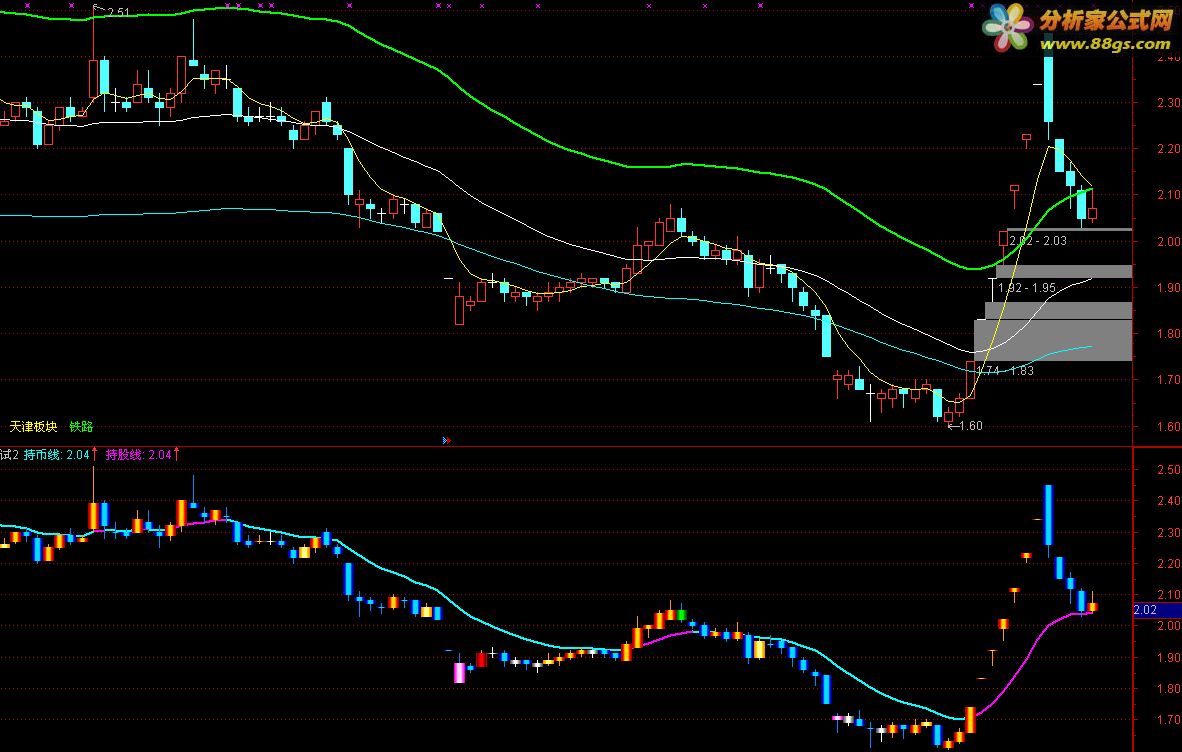Open the 天津板块 sector label
This screenshot has width=1182, height=752.
(x=33, y=426)
